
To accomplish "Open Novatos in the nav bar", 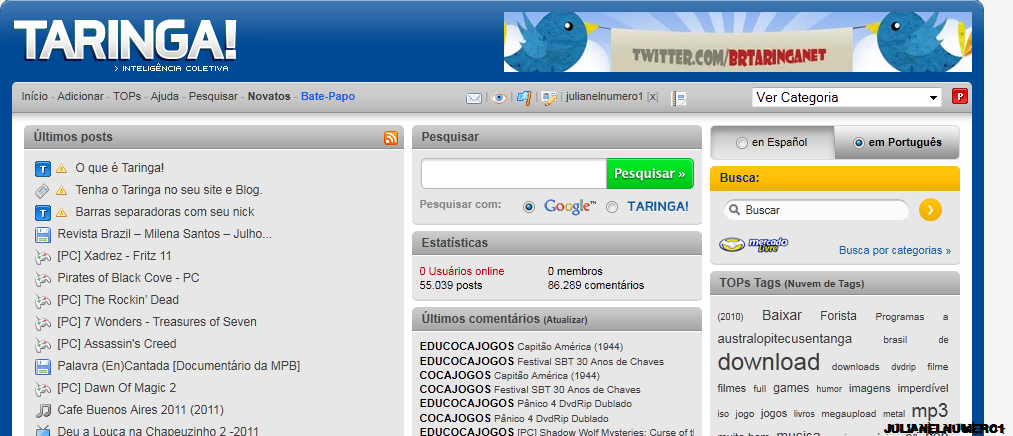I will coord(269,96).
